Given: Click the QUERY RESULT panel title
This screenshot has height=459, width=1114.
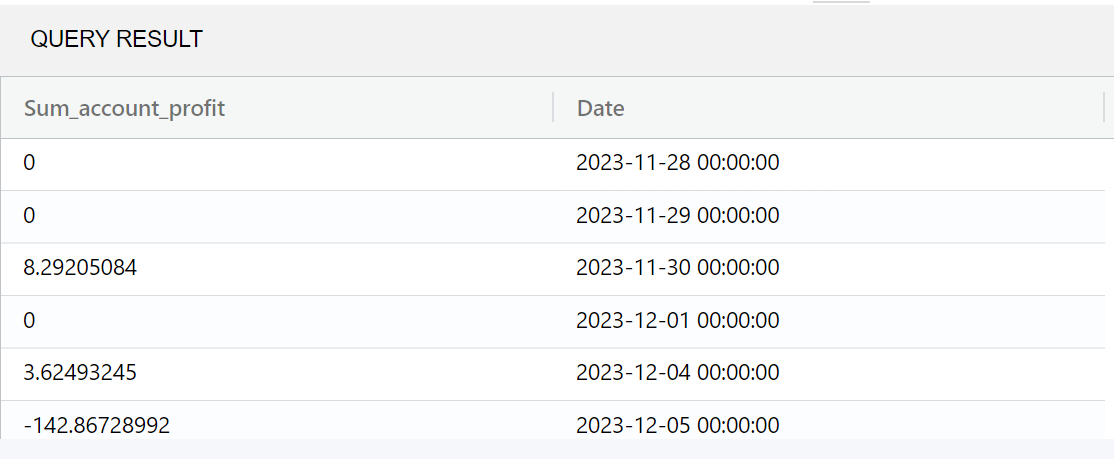Looking at the screenshot, I should tap(117, 40).
